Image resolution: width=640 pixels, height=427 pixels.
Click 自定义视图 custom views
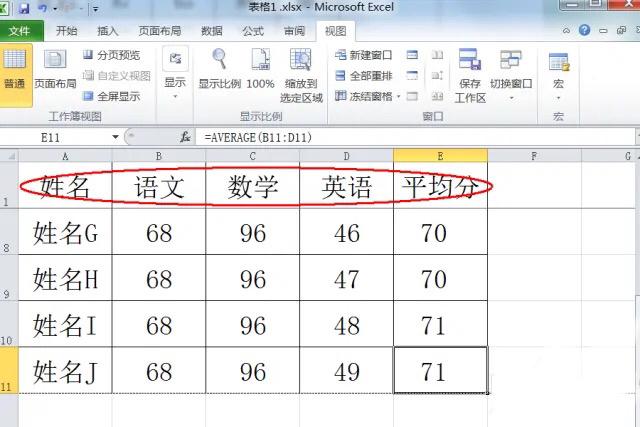click(117, 76)
